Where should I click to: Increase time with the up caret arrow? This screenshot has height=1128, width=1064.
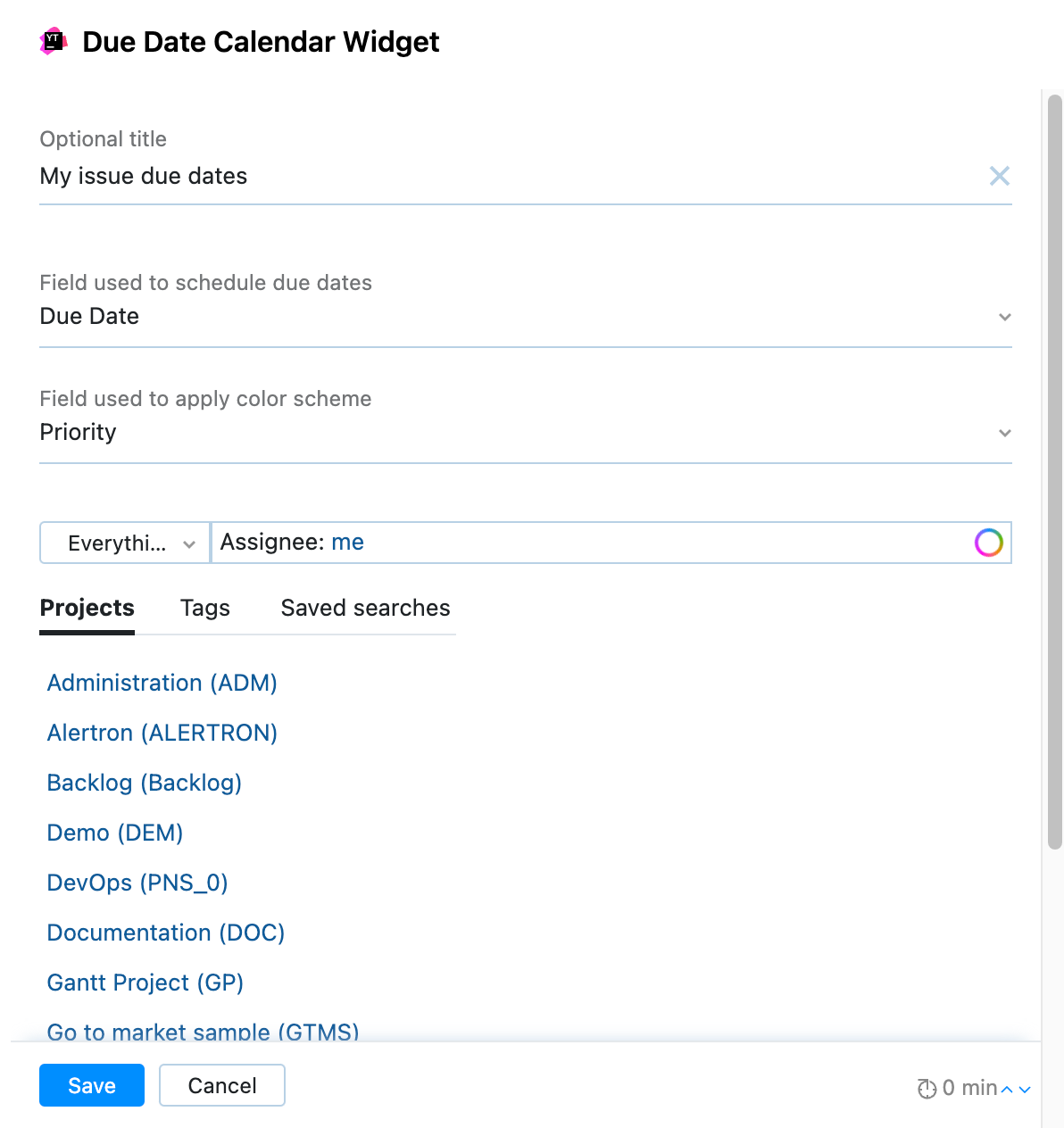click(1007, 1088)
